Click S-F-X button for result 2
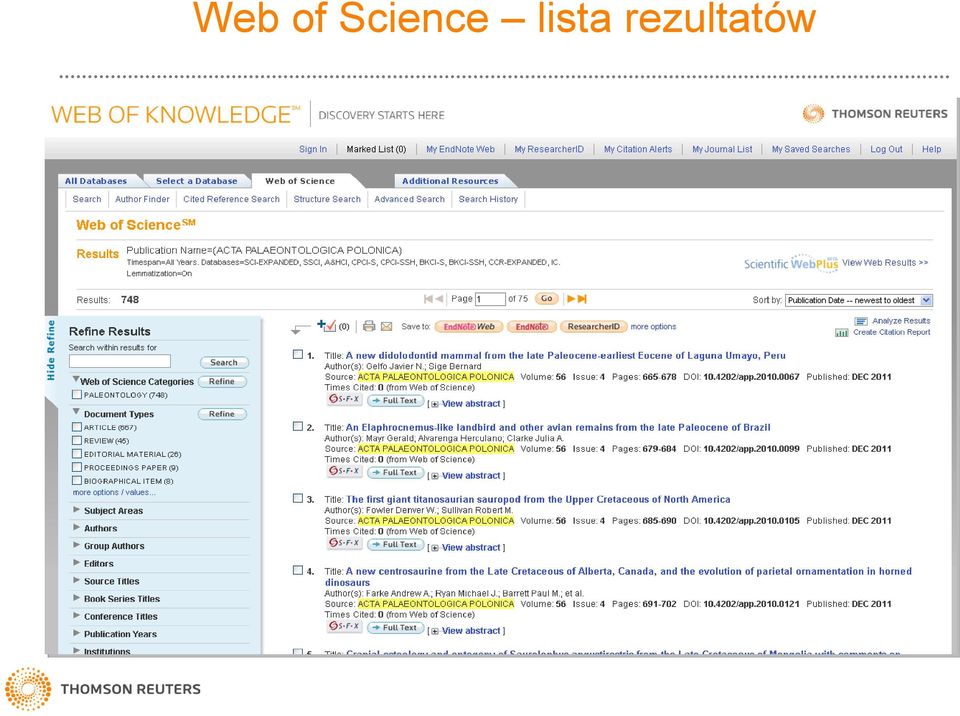Image resolution: width=960 pixels, height=716 pixels. [345, 471]
